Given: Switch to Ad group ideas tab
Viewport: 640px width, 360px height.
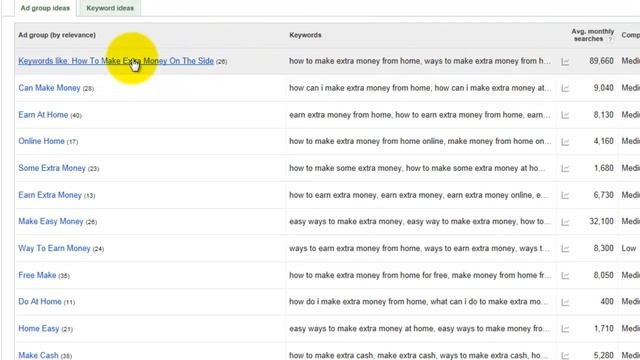Looking at the screenshot, I should (45, 8).
